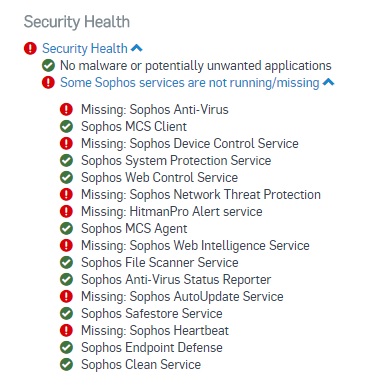383x390 pixels.
Task: Click green check icon for No malware
Action: click(x=48, y=65)
